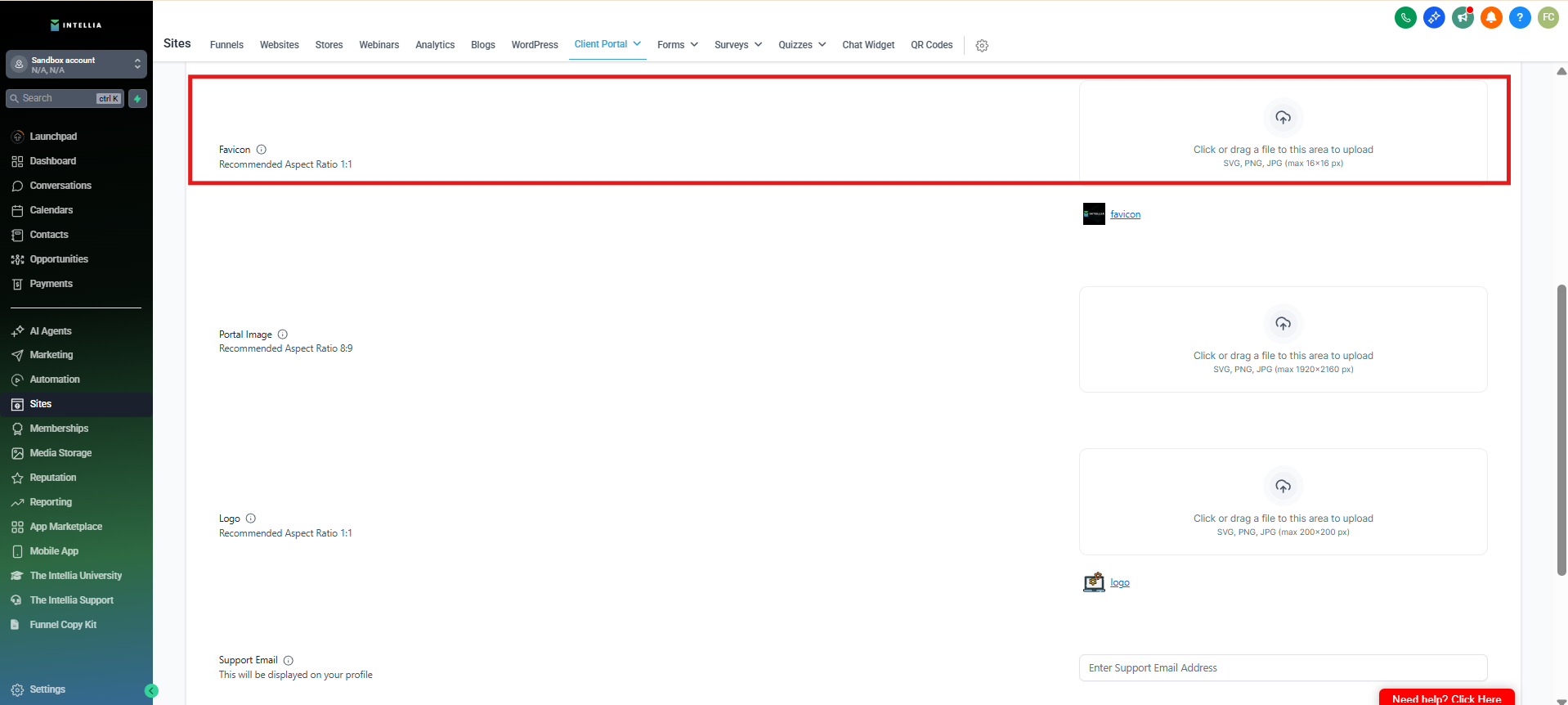Click the blue help question mark icon

tap(1520, 17)
